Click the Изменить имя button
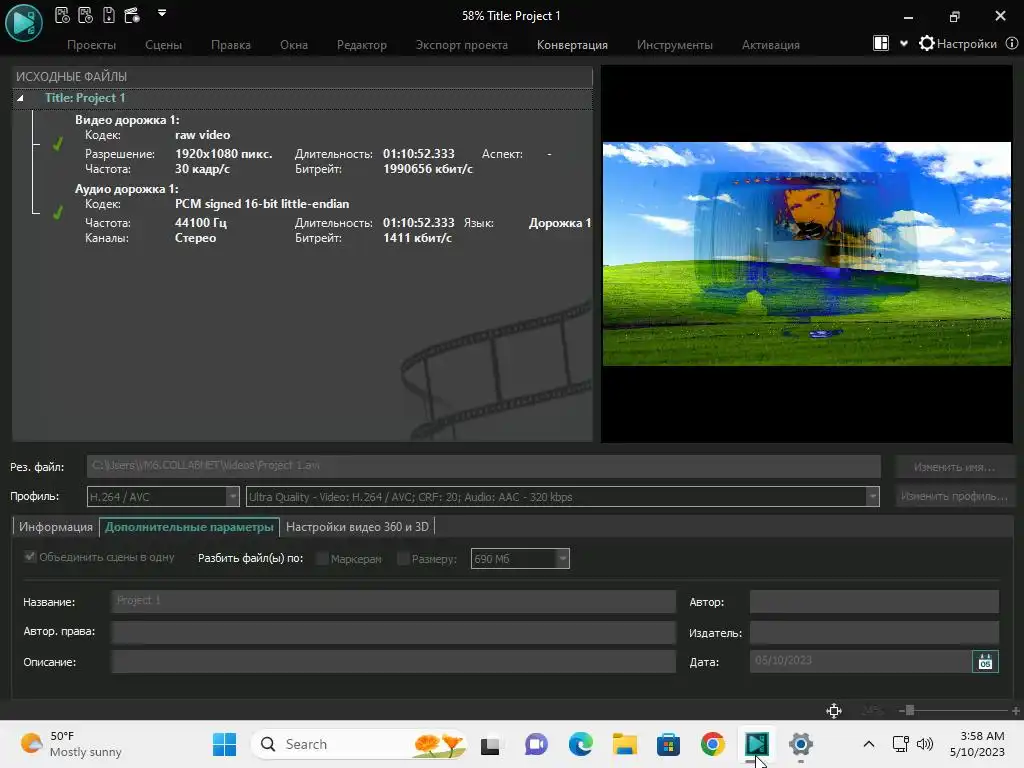This screenshot has height=768, width=1024. coord(954,467)
